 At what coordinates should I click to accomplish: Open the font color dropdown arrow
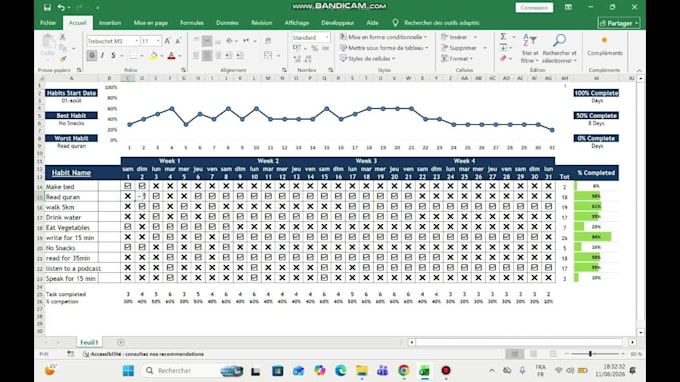point(180,56)
